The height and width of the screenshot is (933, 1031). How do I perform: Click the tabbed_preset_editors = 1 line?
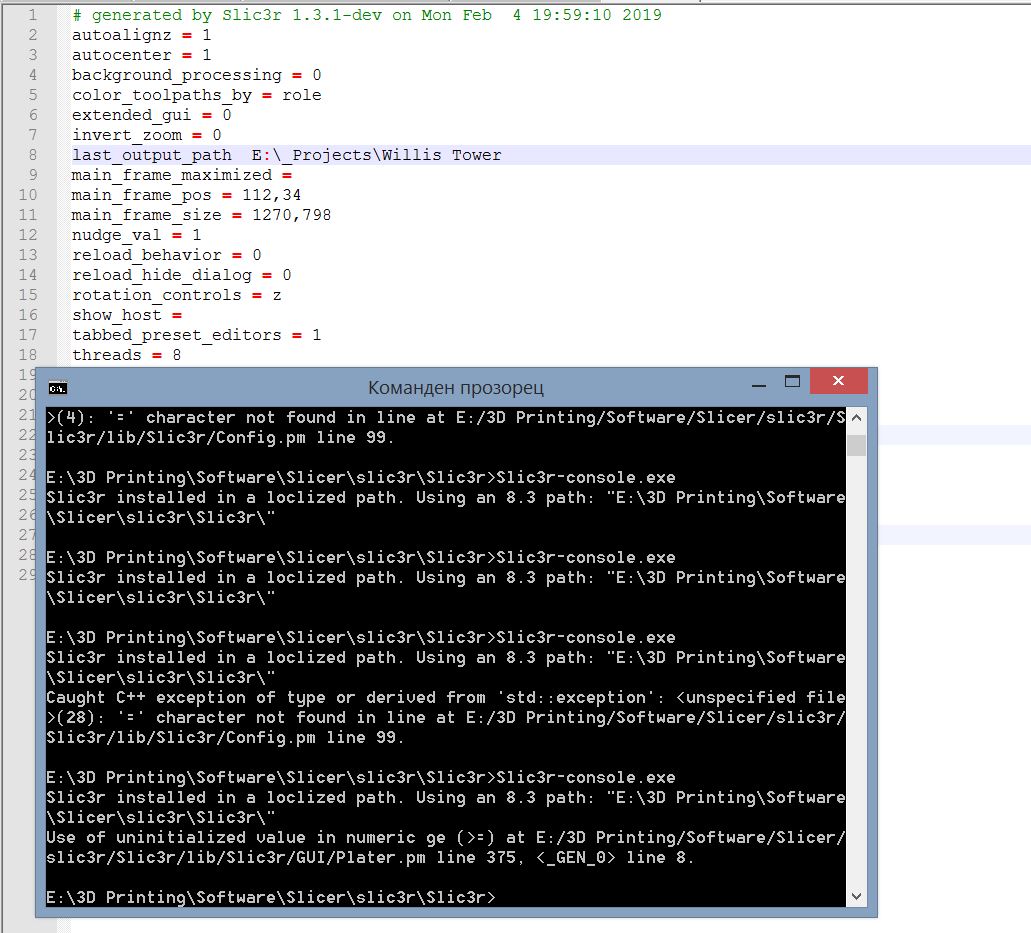[x=196, y=334]
